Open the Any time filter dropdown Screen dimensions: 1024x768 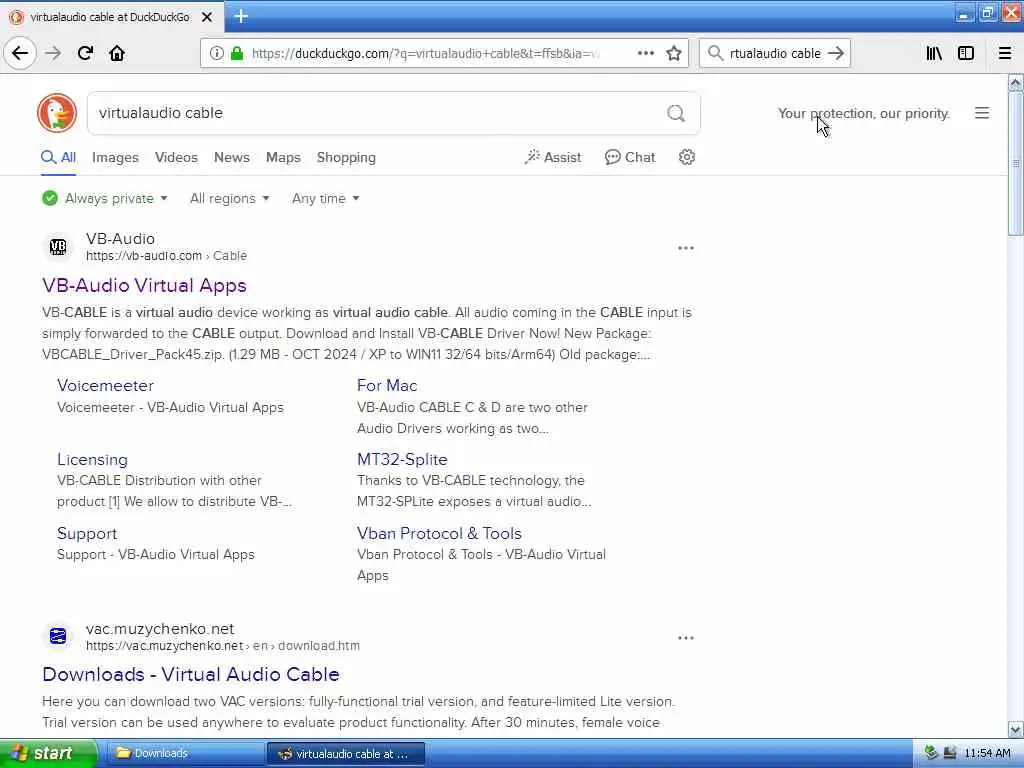325,199
